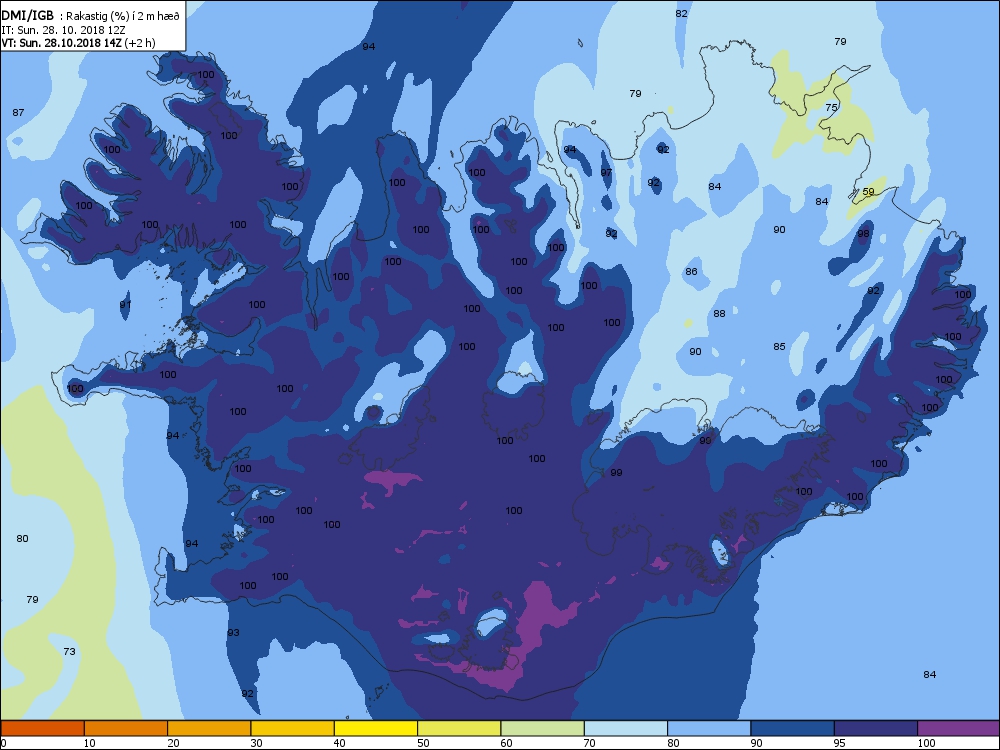Screen dimensions: 1000x750
Task: Select the 86 humidity reading
Action: point(691,271)
